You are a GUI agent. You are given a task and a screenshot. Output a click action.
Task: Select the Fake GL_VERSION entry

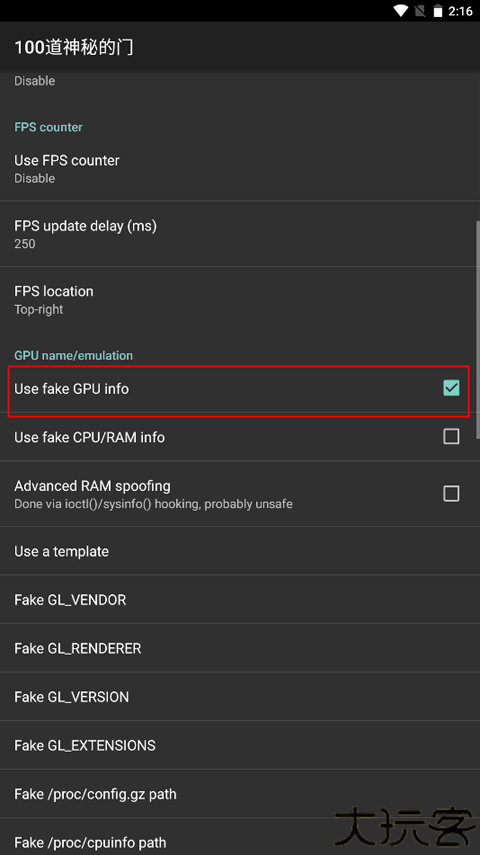tap(240, 696)
